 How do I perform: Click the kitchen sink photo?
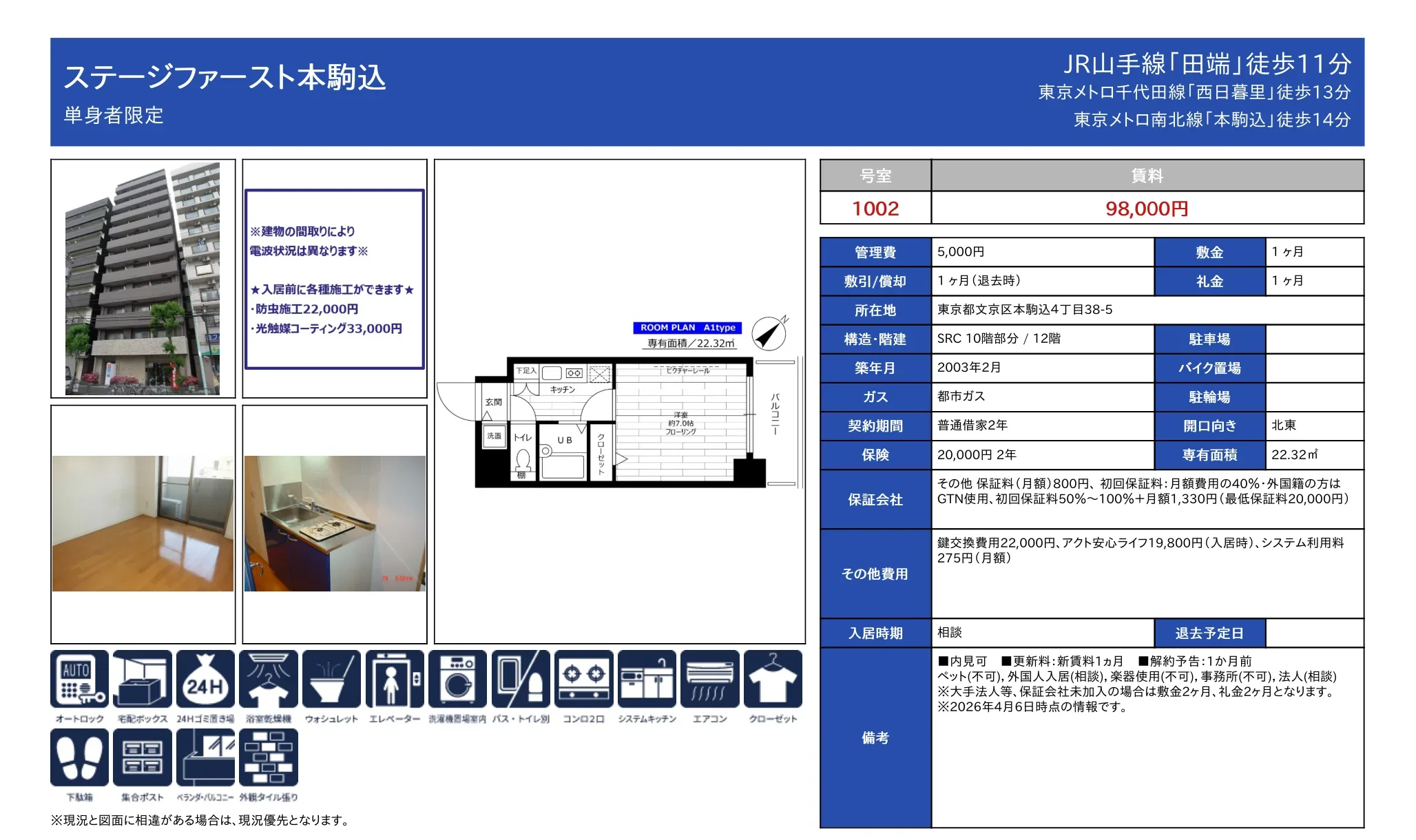click(x=335, y=523)
